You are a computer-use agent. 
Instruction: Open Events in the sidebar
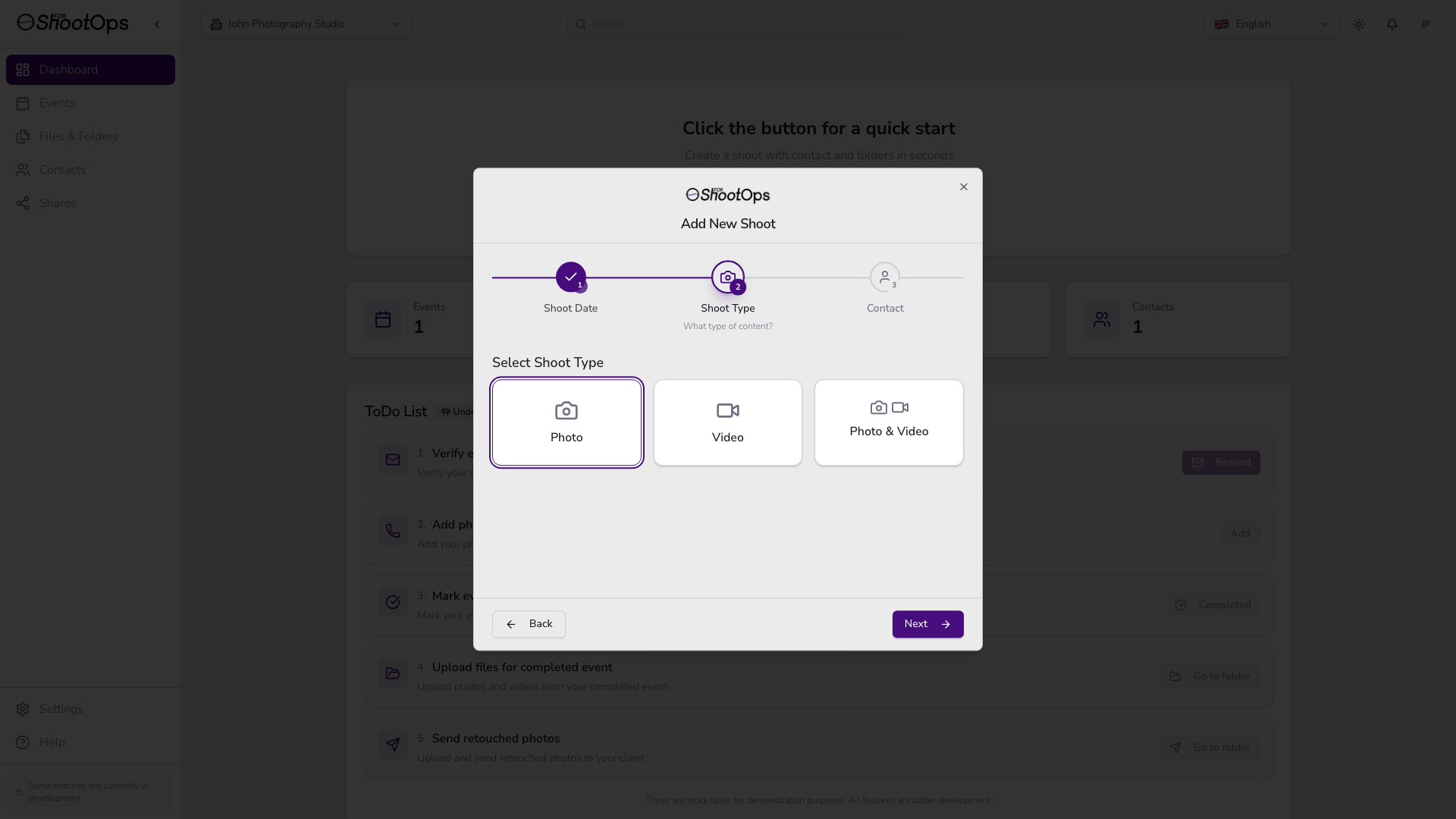pos(57,103)
